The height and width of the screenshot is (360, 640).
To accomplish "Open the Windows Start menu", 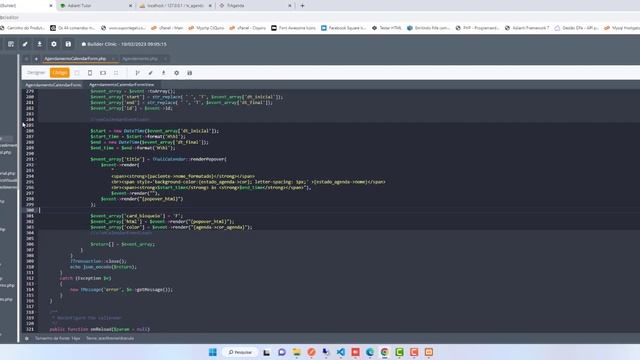I will click(213, 352).
